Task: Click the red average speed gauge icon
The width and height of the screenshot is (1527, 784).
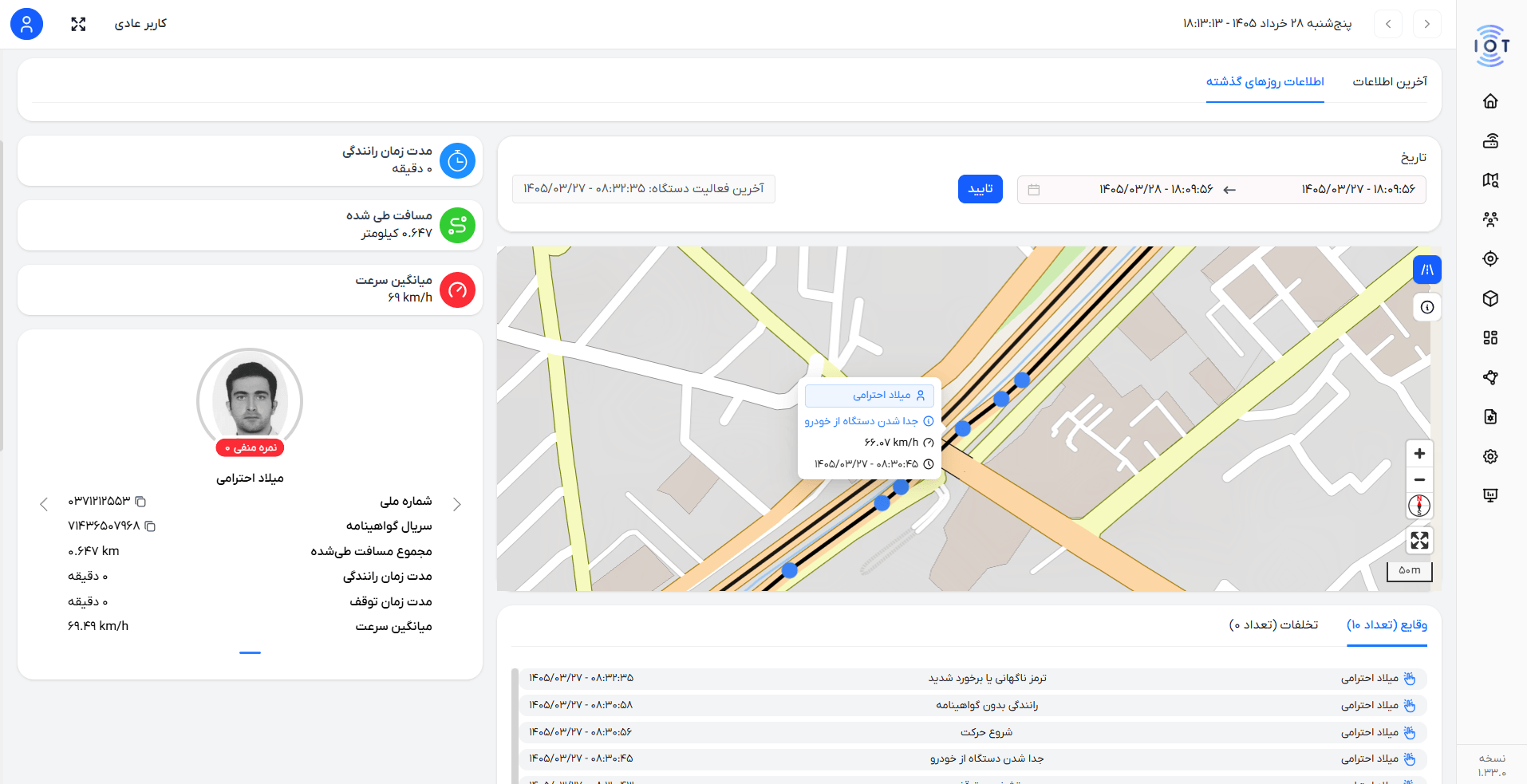Action: click(457, 290)
